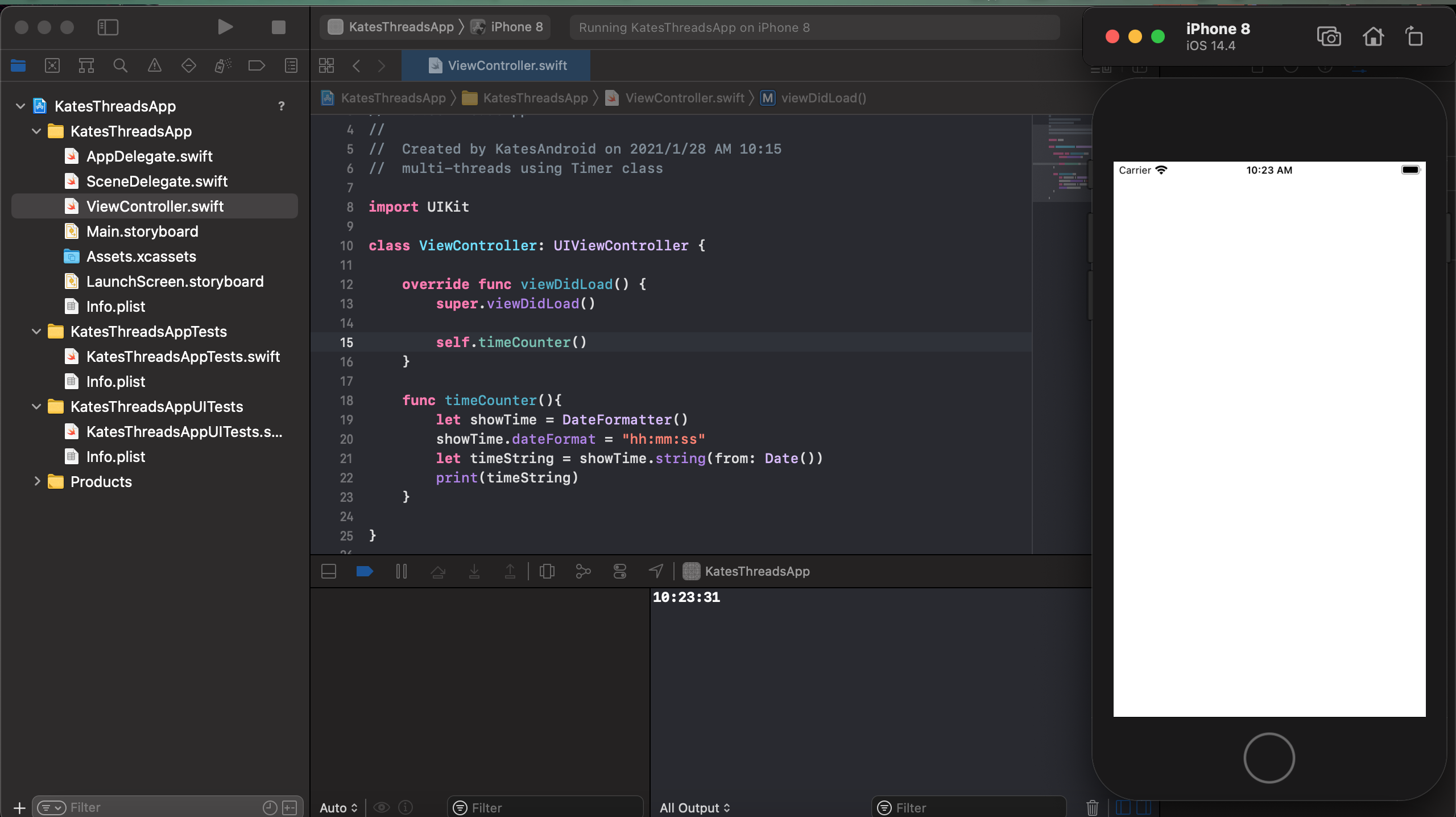The width and height of the screenshot is (1456, 817).
Task: Click the variables view Filter field
Action: (545, 808)
